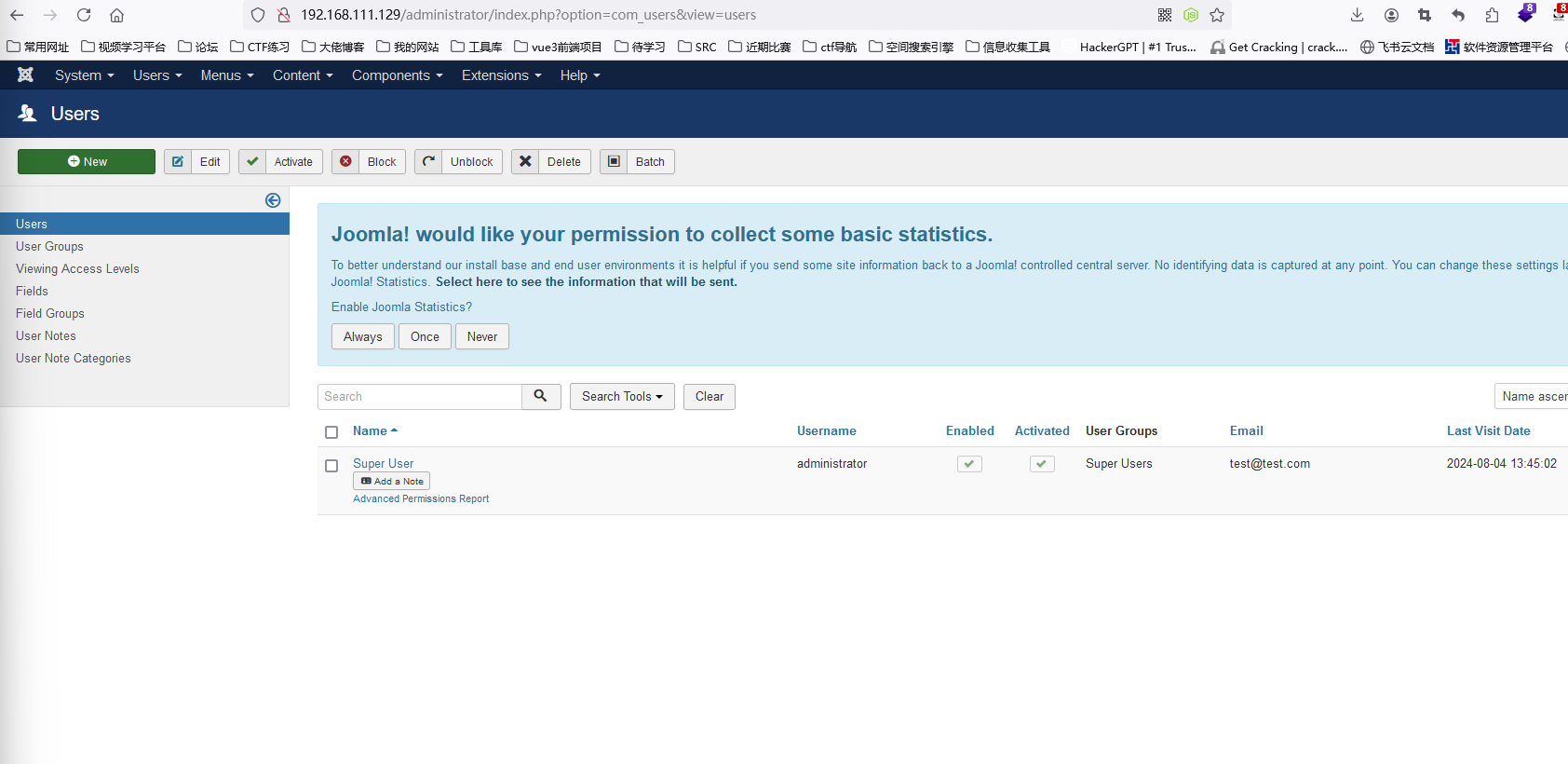Click the QR code icon in address bar
Viewport: 1568px width, 764px height.
coord(1165,15)
